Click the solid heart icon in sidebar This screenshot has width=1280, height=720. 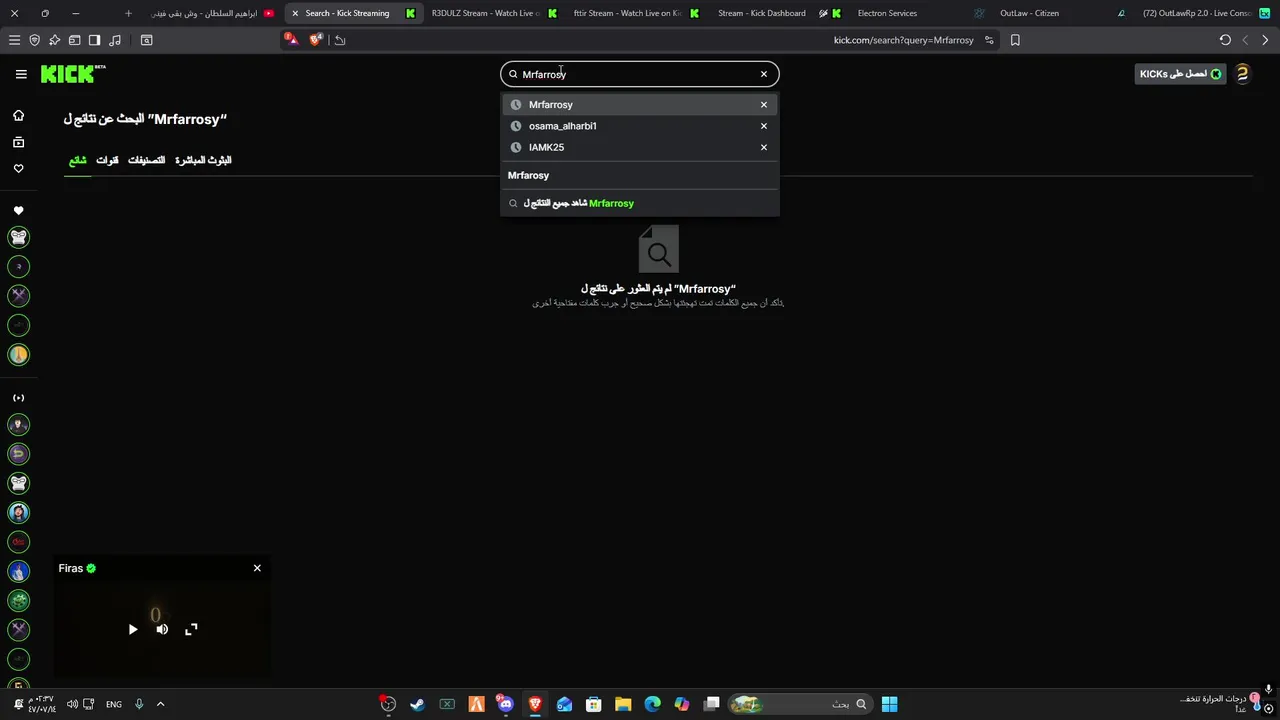[18, 211]
